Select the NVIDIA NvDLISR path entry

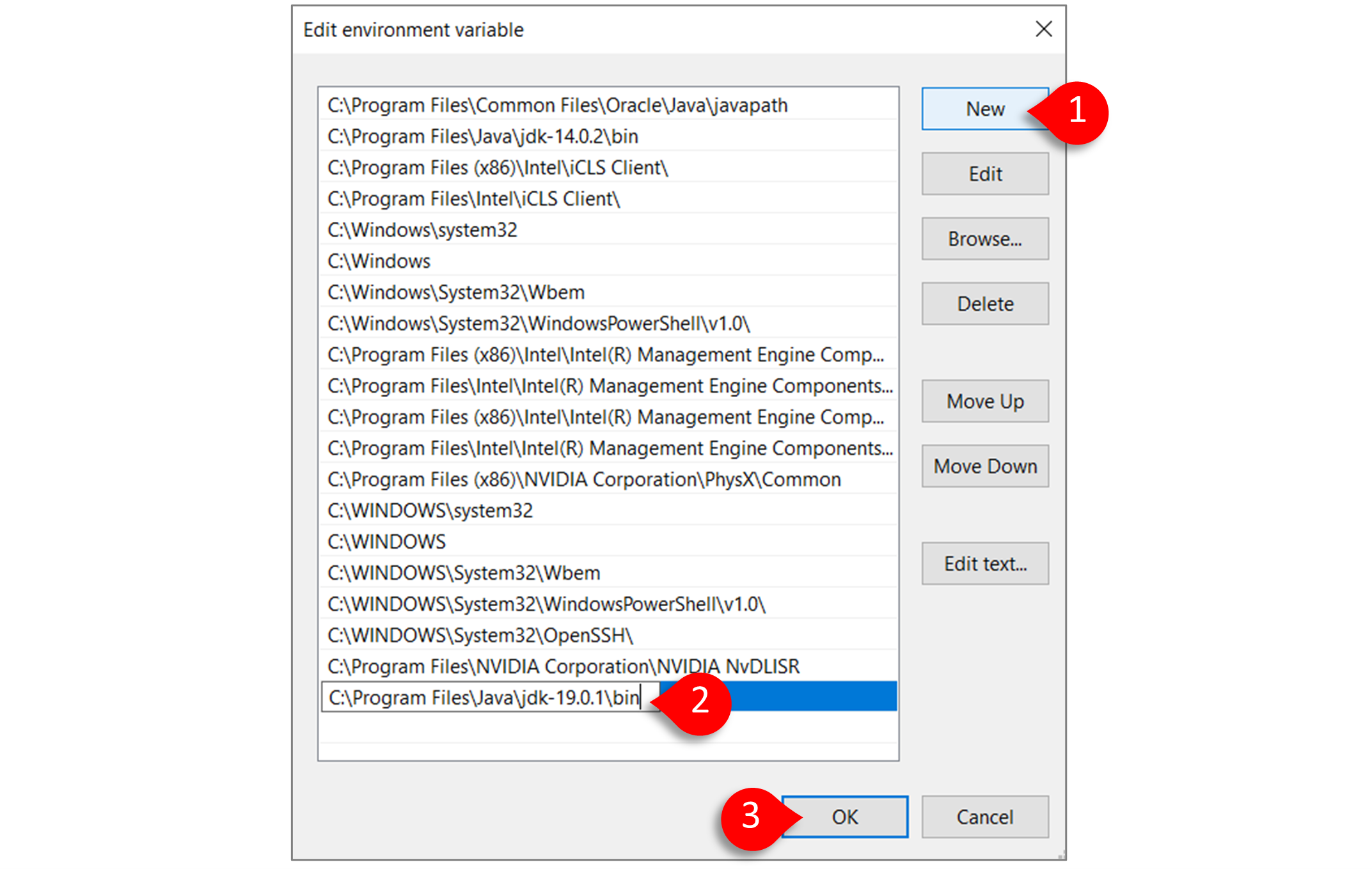click(x=563, y=667)
